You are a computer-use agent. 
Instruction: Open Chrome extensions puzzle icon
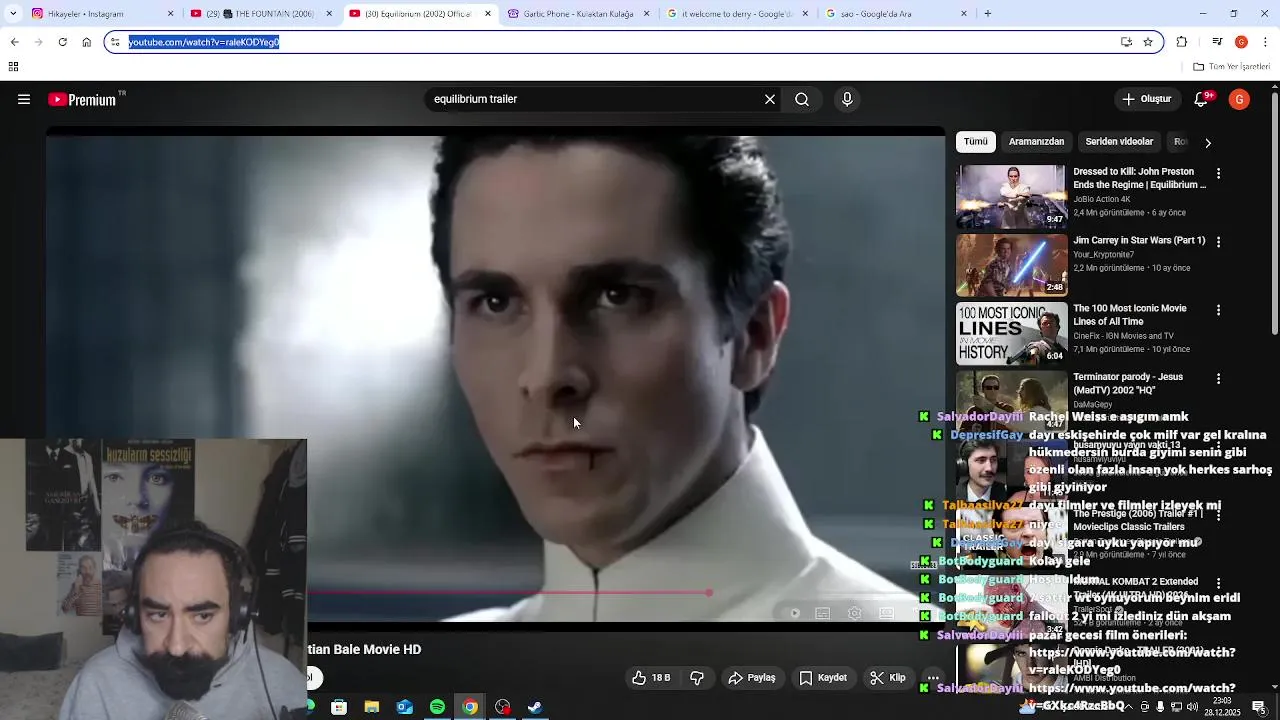pyautogui.click(x=1182, y=42)
